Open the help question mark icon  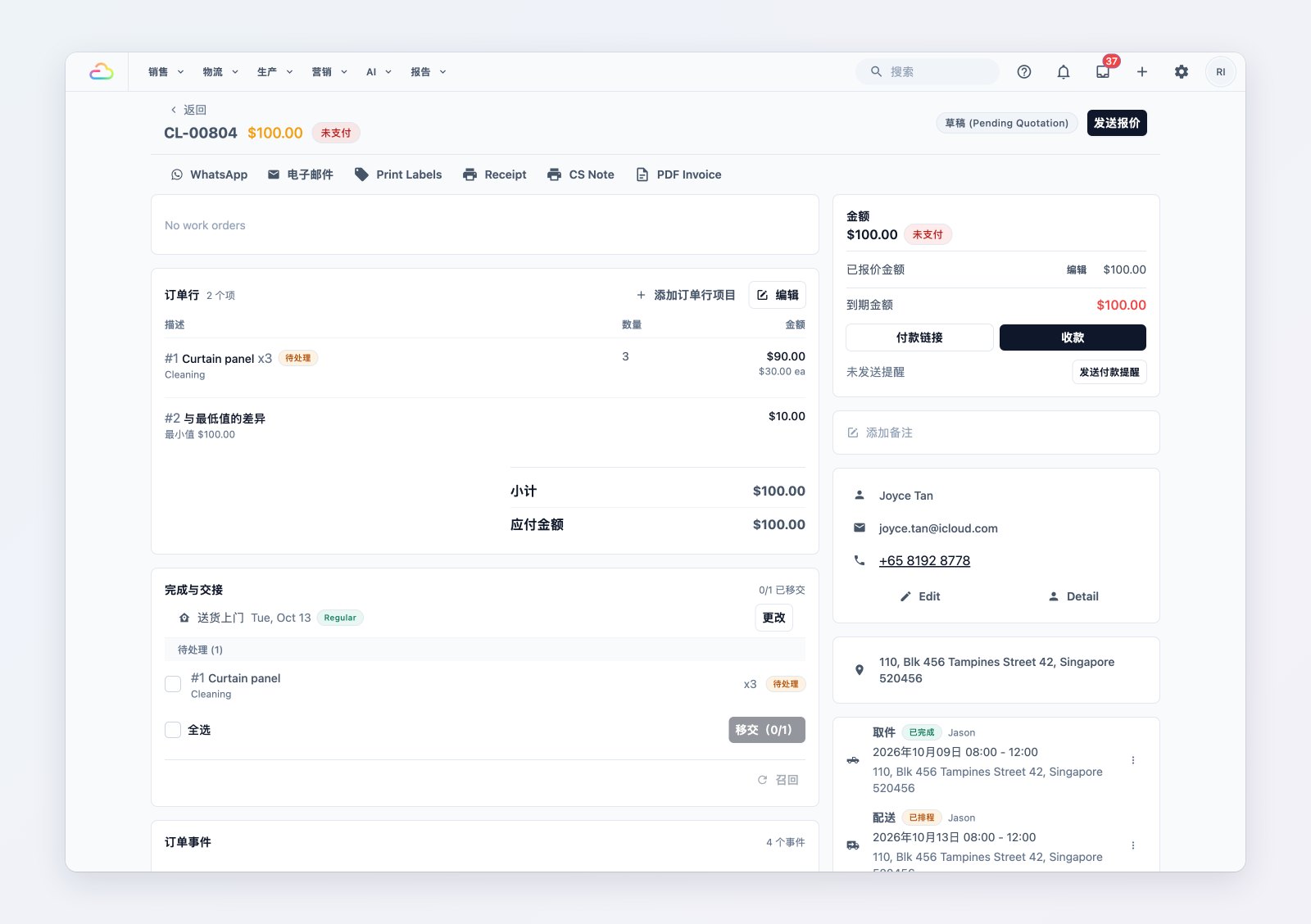(1024, 72)
